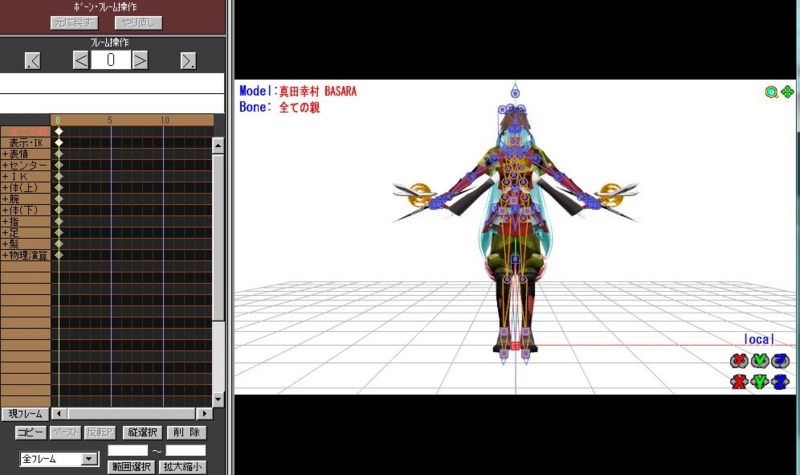
Task: Click the ペースト paste button
Action: click(x=65, y=433)
